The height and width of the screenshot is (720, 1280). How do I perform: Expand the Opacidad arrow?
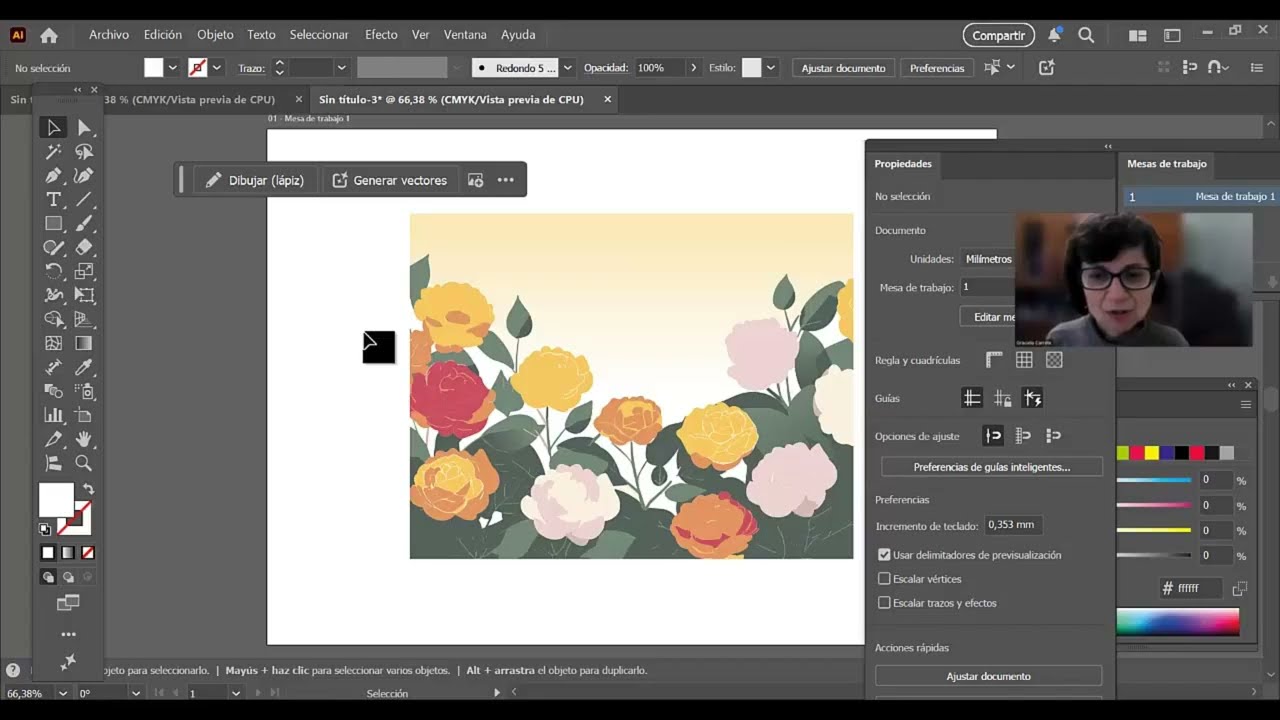693,68
